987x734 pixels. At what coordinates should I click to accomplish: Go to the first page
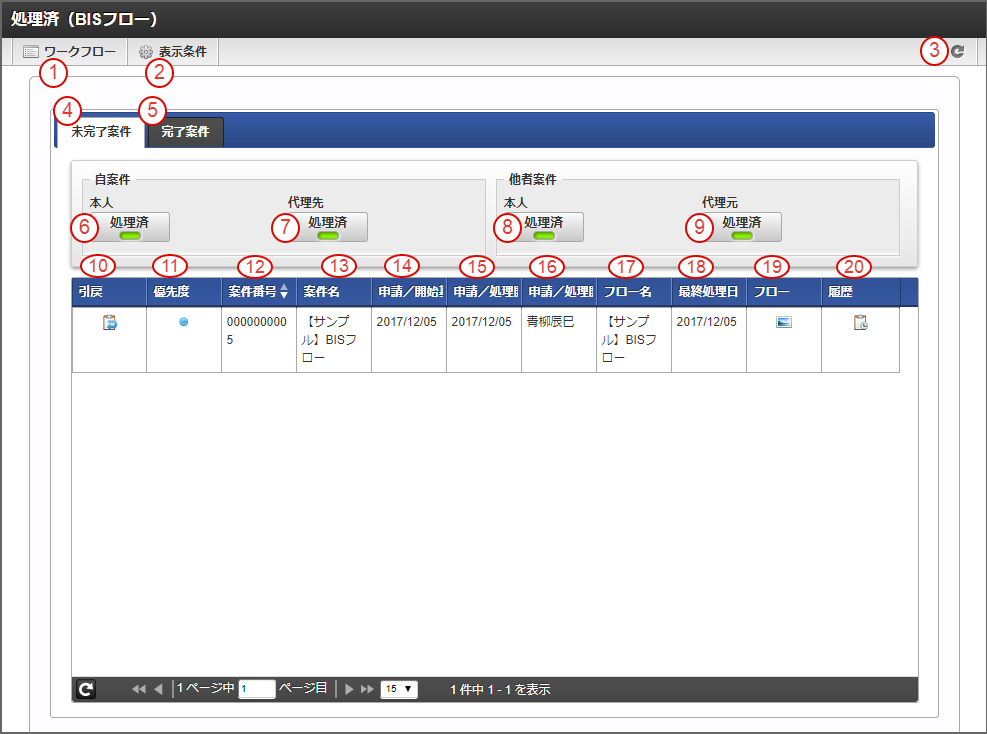138,689
